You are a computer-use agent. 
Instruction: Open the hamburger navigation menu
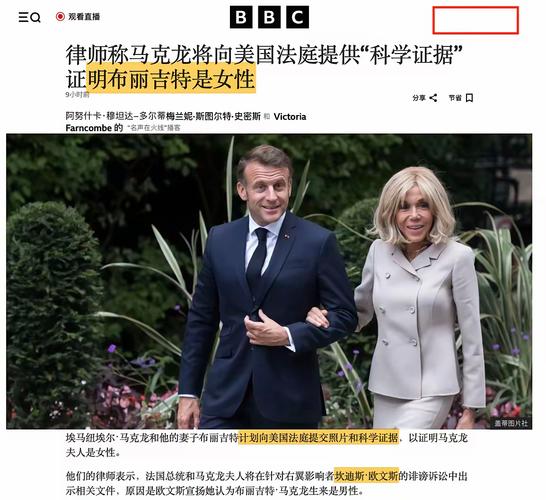click(23, 17)
